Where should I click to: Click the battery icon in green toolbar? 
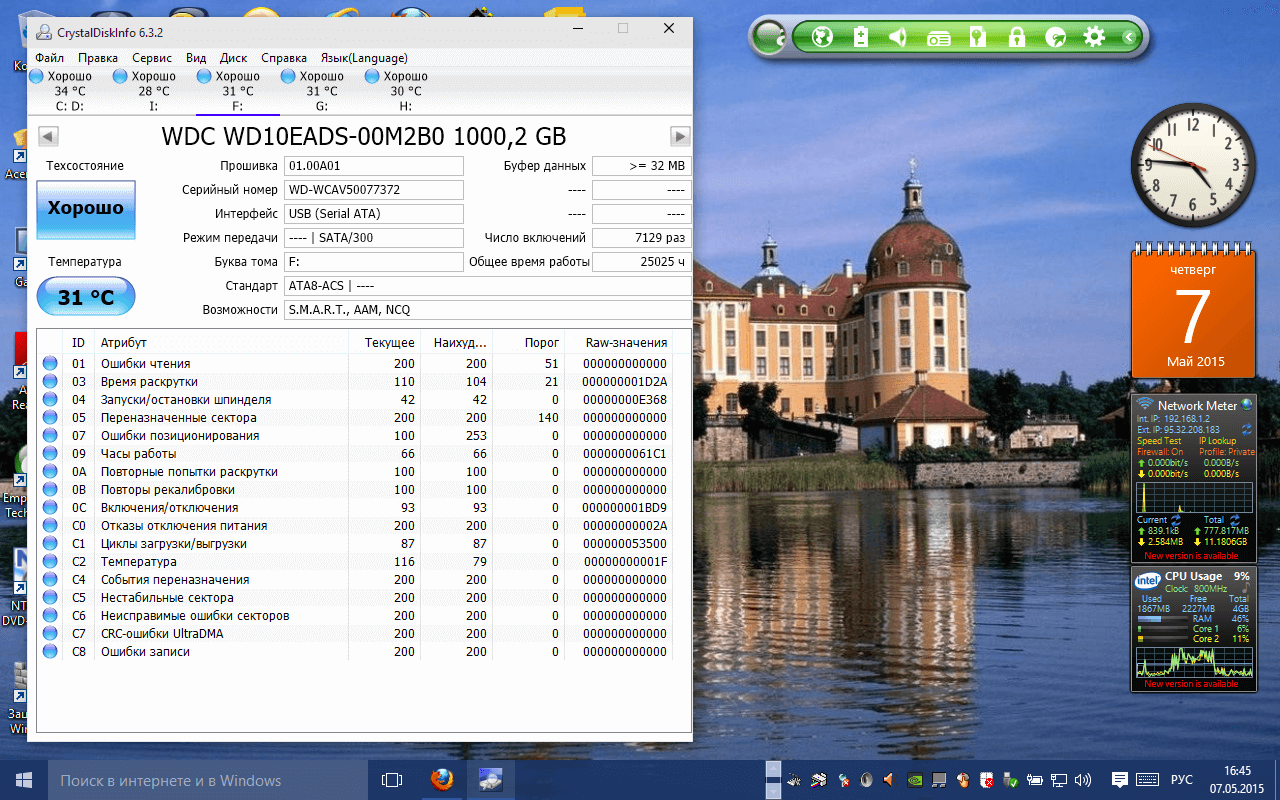(861, 38)
